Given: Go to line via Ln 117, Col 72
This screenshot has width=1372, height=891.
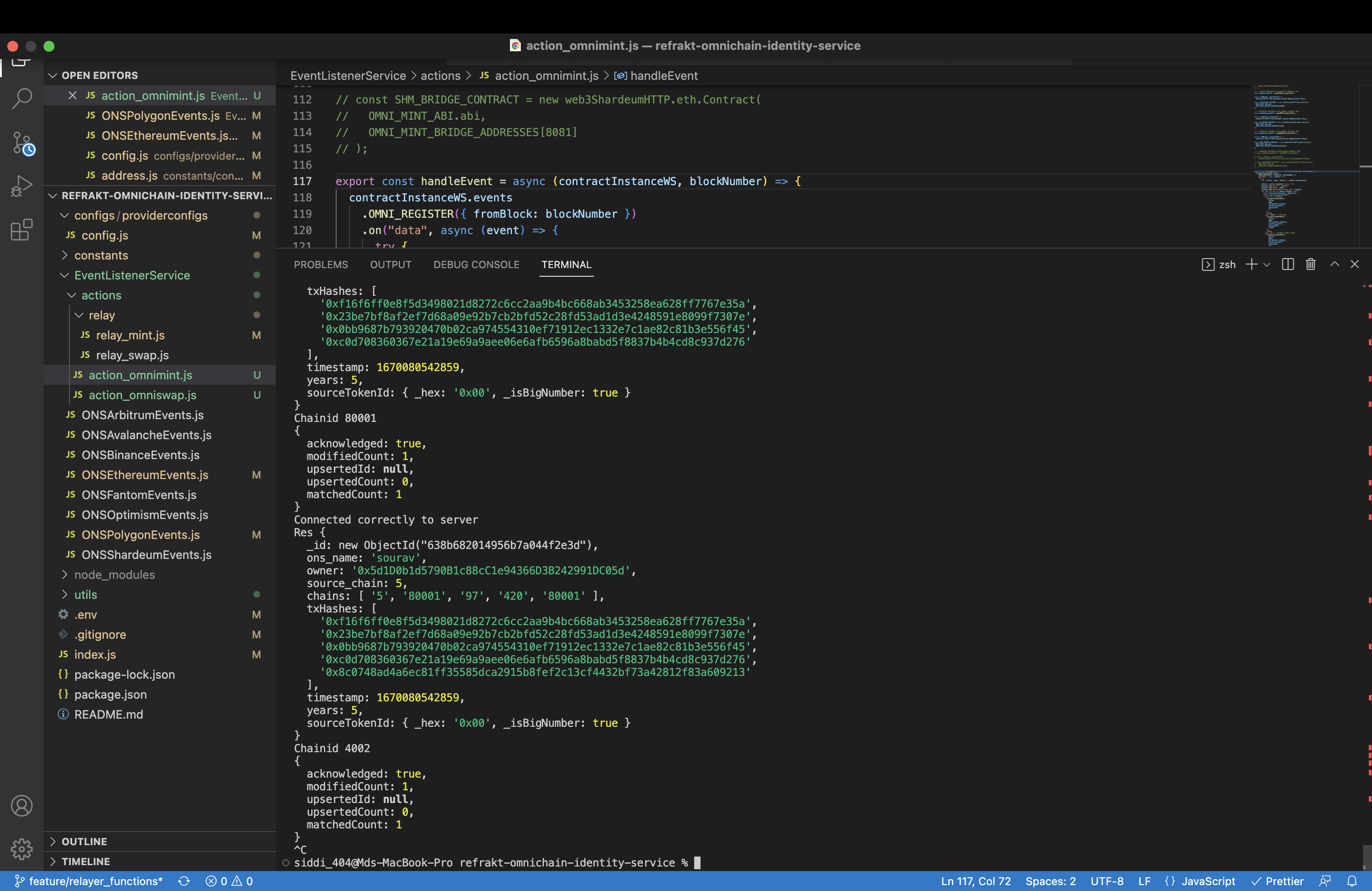Looking at the screenshot, I should pyautogui.click(x=975, y=881).
